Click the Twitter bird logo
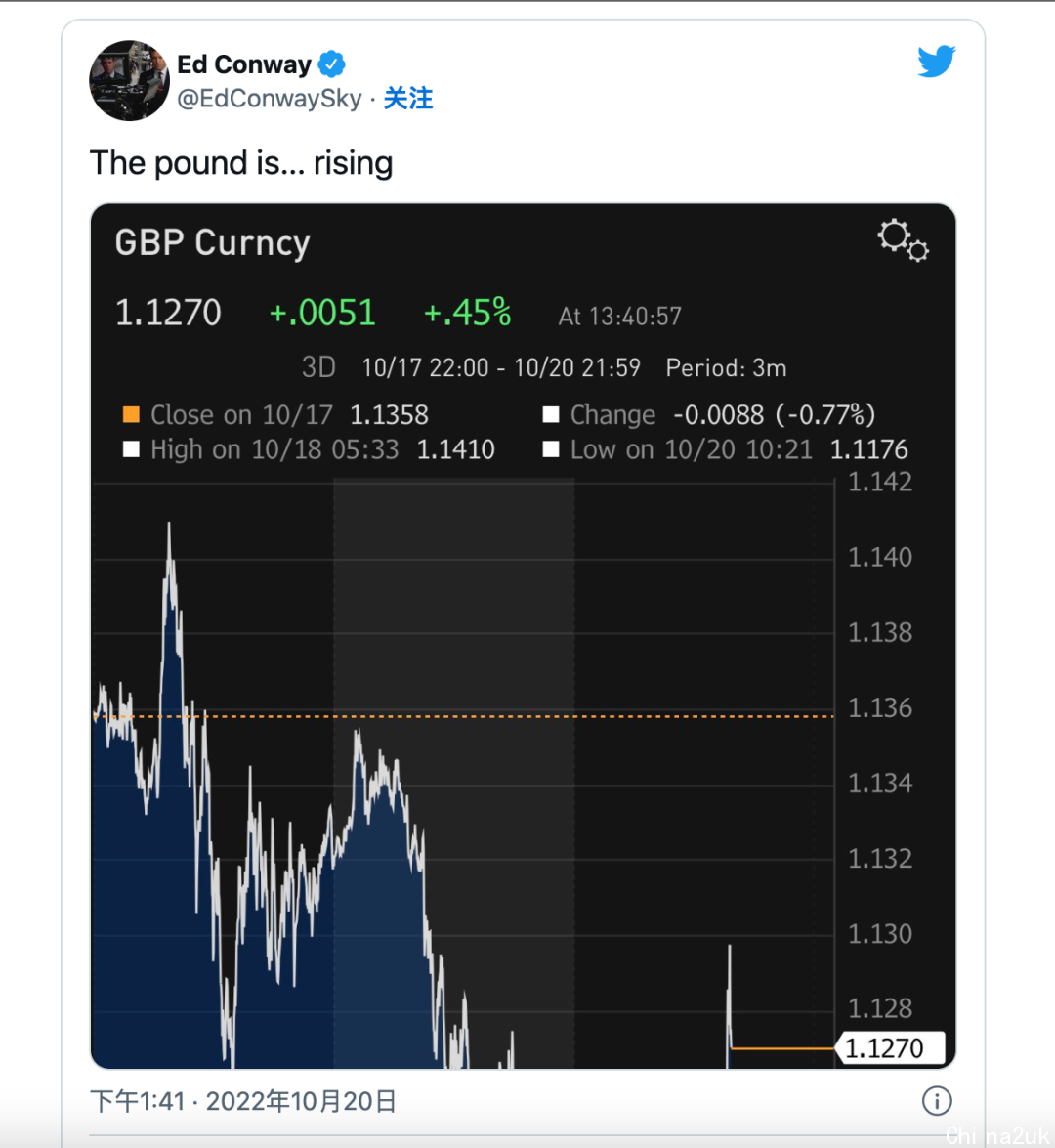The height and width of the screenshot is (1148, 1055). [937, 61]
